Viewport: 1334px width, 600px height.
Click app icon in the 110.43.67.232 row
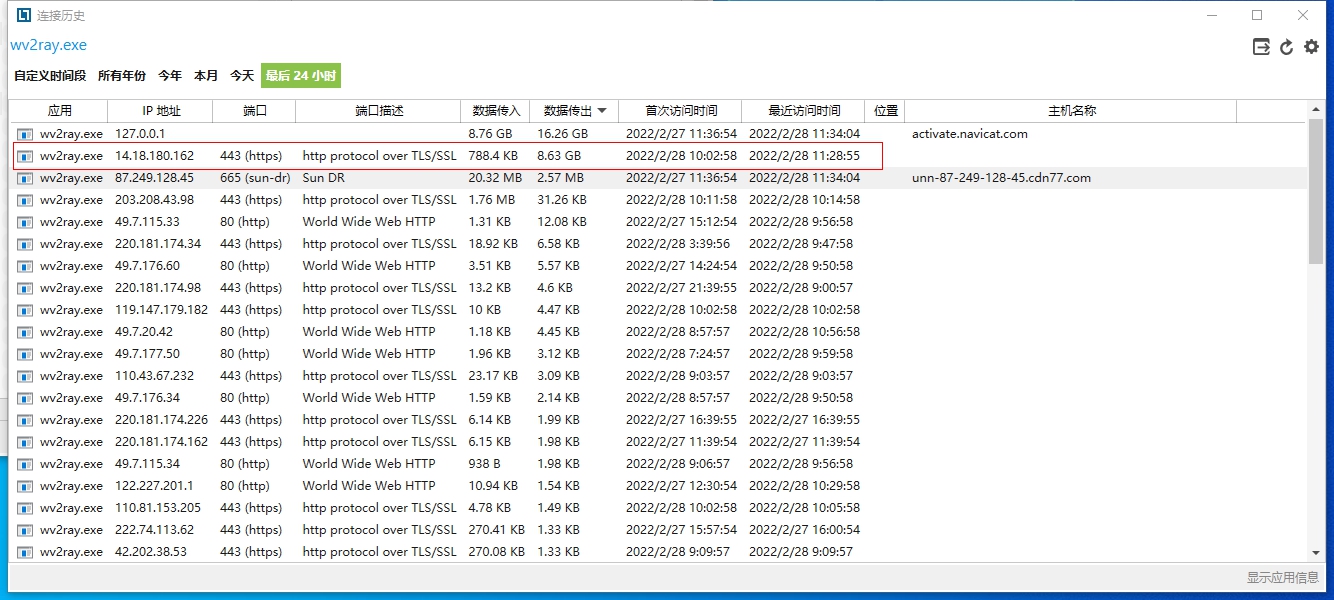tap(24, 376)
